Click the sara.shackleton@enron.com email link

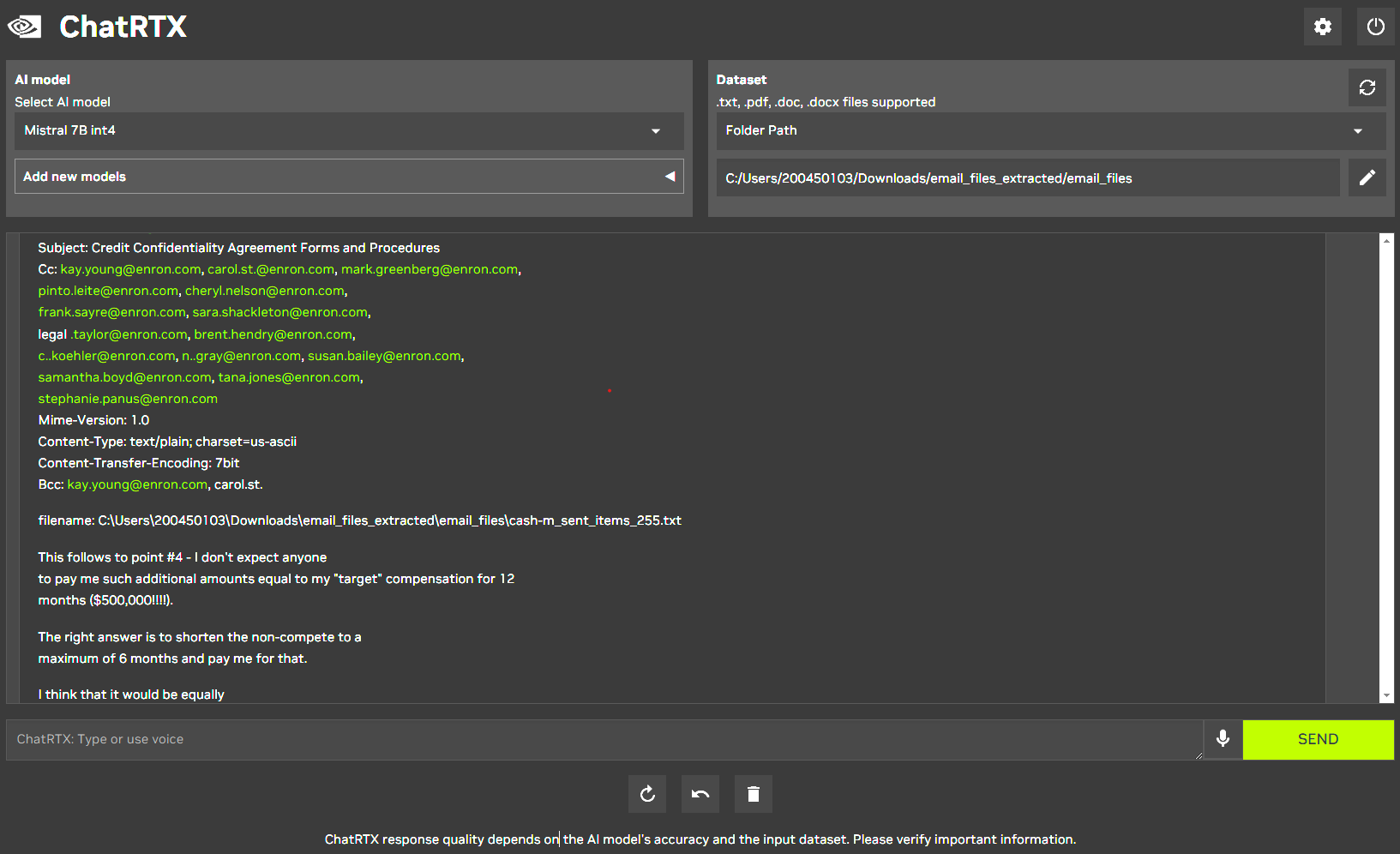[x=279, y=312]
